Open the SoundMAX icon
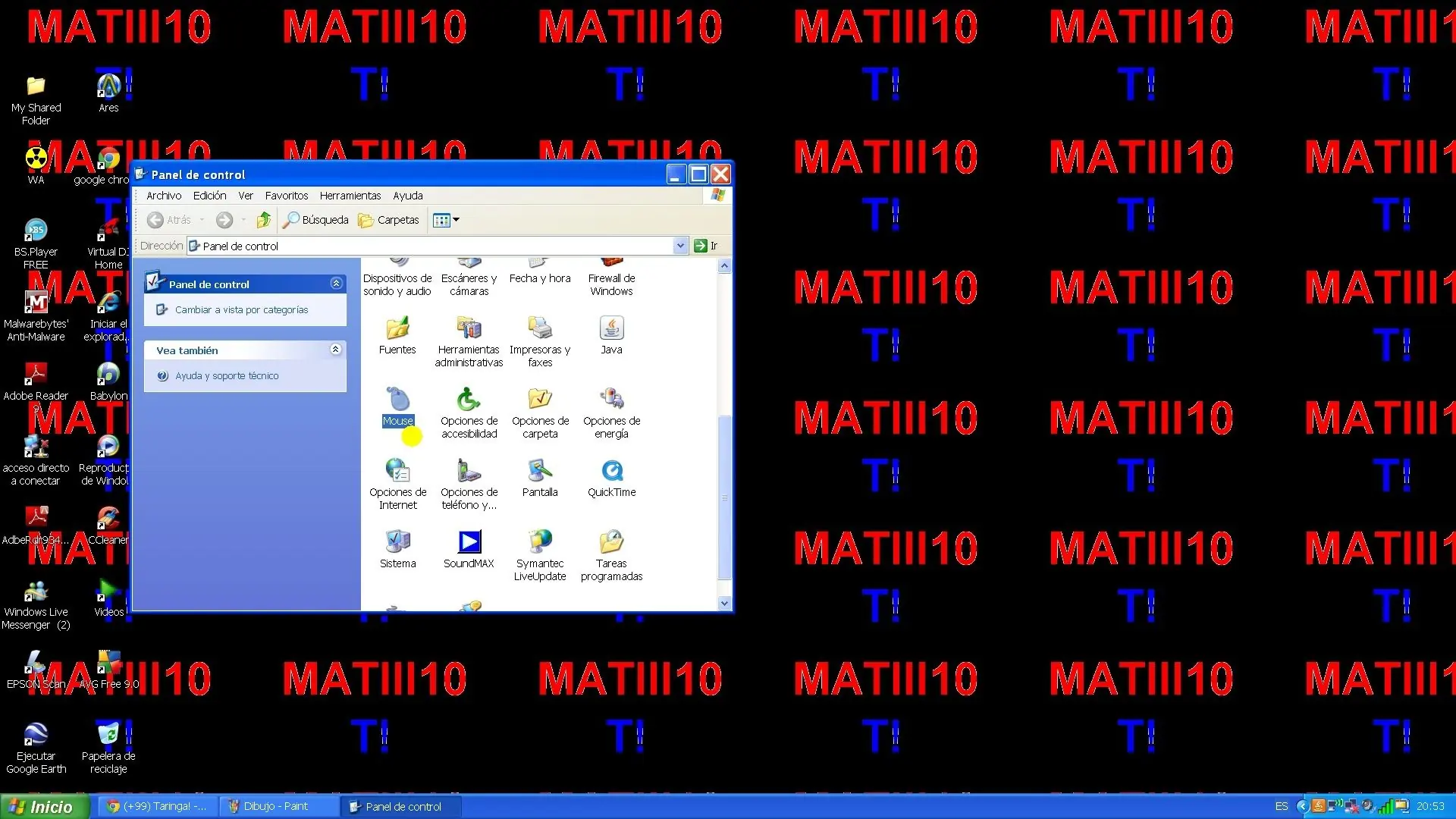The width and height of the screenshot is (1456, 819). (469, 550)
